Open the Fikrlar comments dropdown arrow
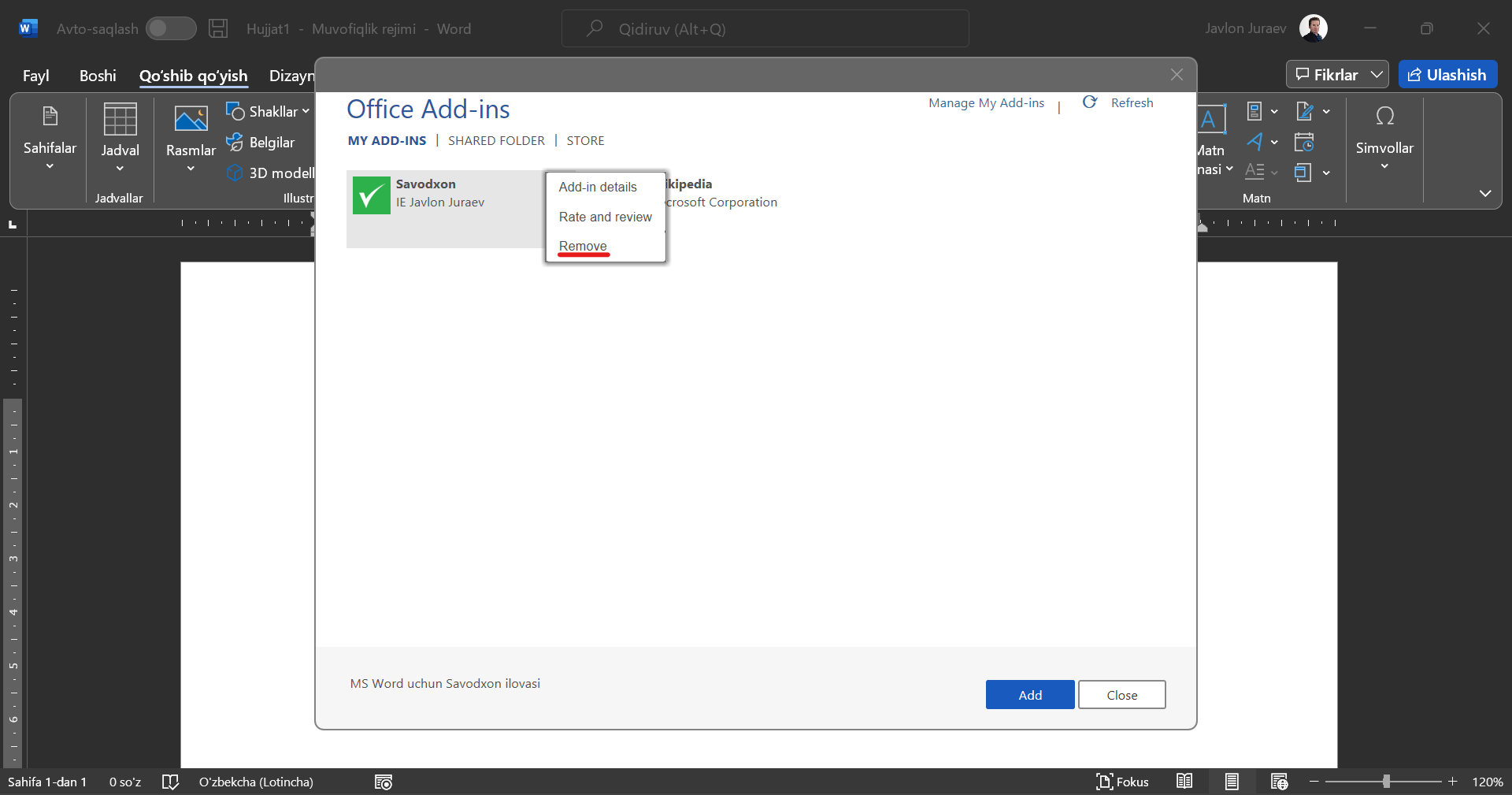 [x=1377, y=75]
